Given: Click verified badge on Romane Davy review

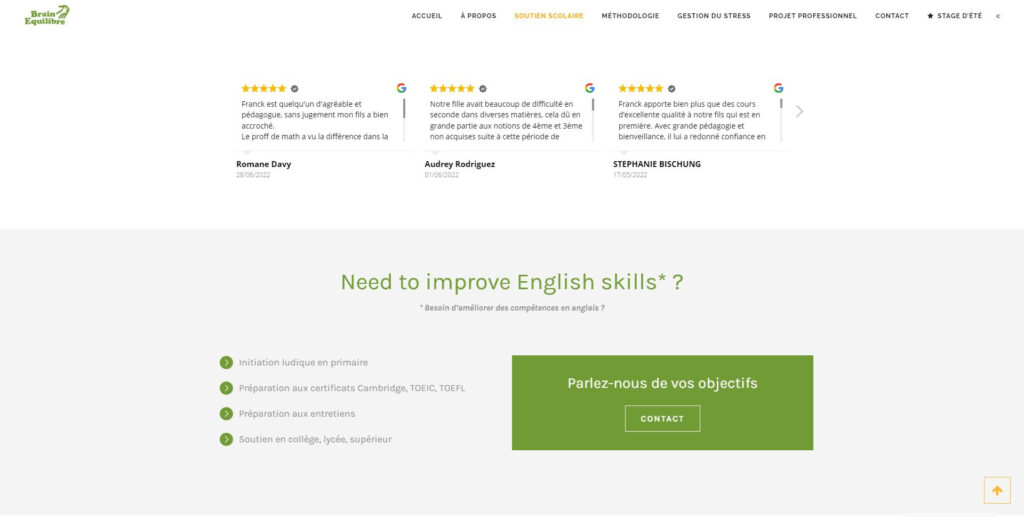Looking at the screenshot, I should tap(295, 89).
